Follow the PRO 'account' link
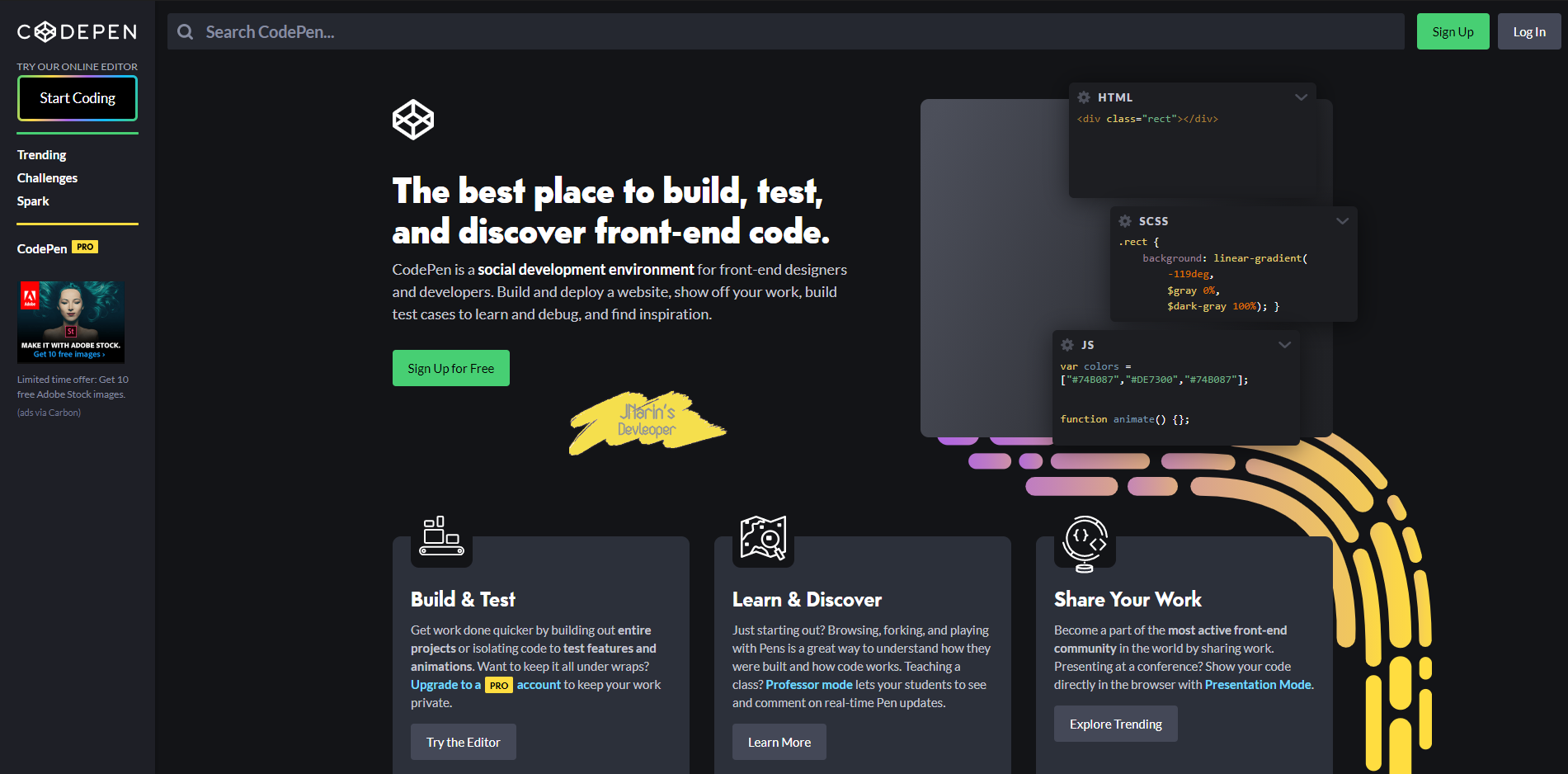Image resolution: width=1568 pixels, height=774 pixels. 539,685
